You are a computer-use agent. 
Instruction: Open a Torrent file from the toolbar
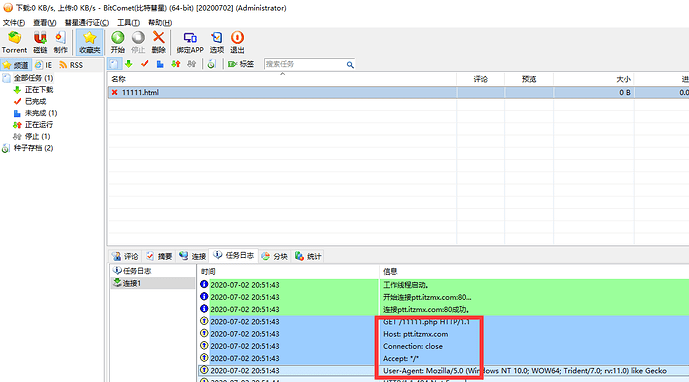tap(14, 42)
